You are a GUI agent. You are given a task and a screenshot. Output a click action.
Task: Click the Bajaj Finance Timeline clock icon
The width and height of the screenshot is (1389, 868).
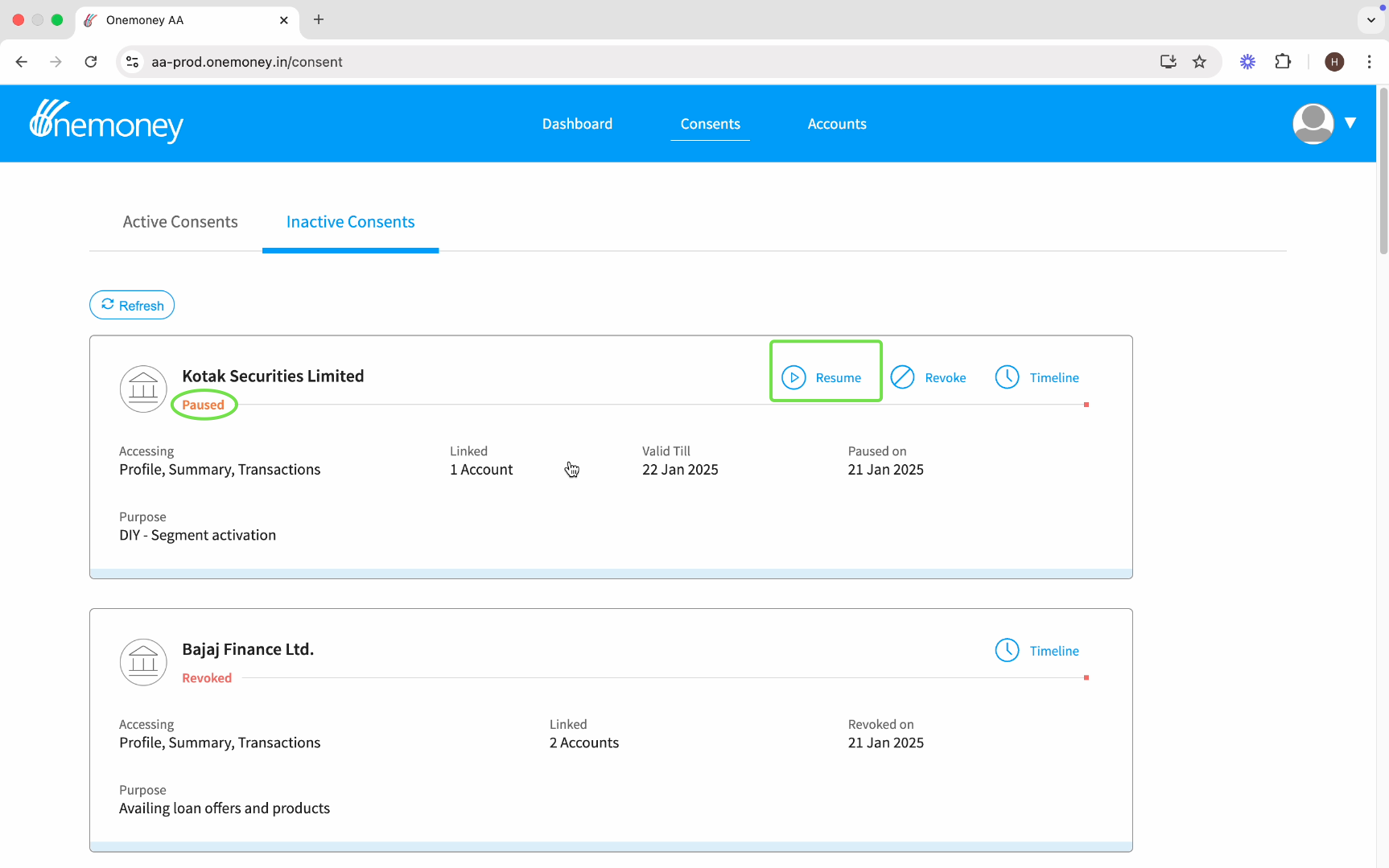tap(1007, 650)
